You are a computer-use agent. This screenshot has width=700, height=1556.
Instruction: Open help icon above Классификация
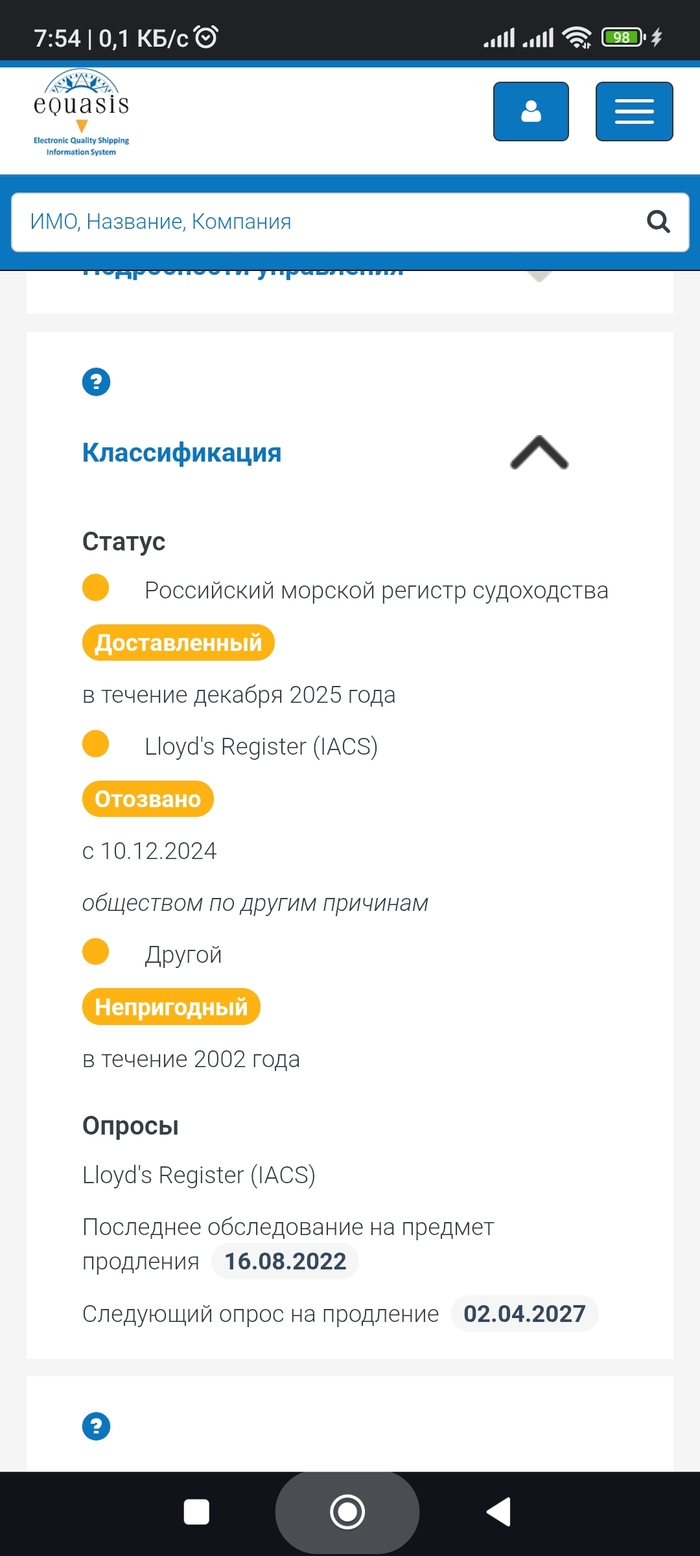(96, 381)
